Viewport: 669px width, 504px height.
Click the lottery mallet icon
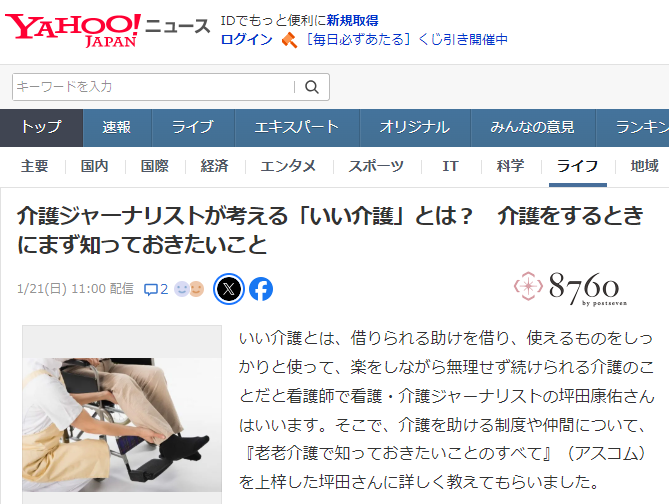tap(289, 40)
